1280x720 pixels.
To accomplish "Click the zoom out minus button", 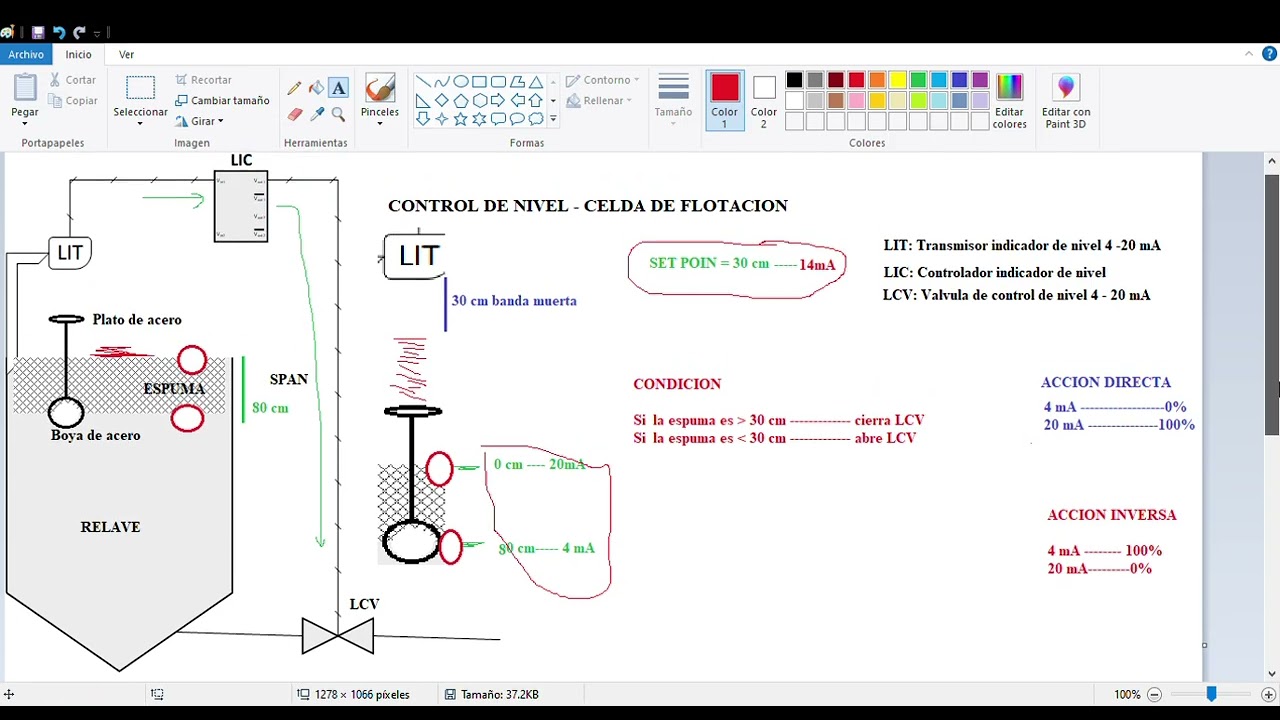I will tap(1154, 694).
